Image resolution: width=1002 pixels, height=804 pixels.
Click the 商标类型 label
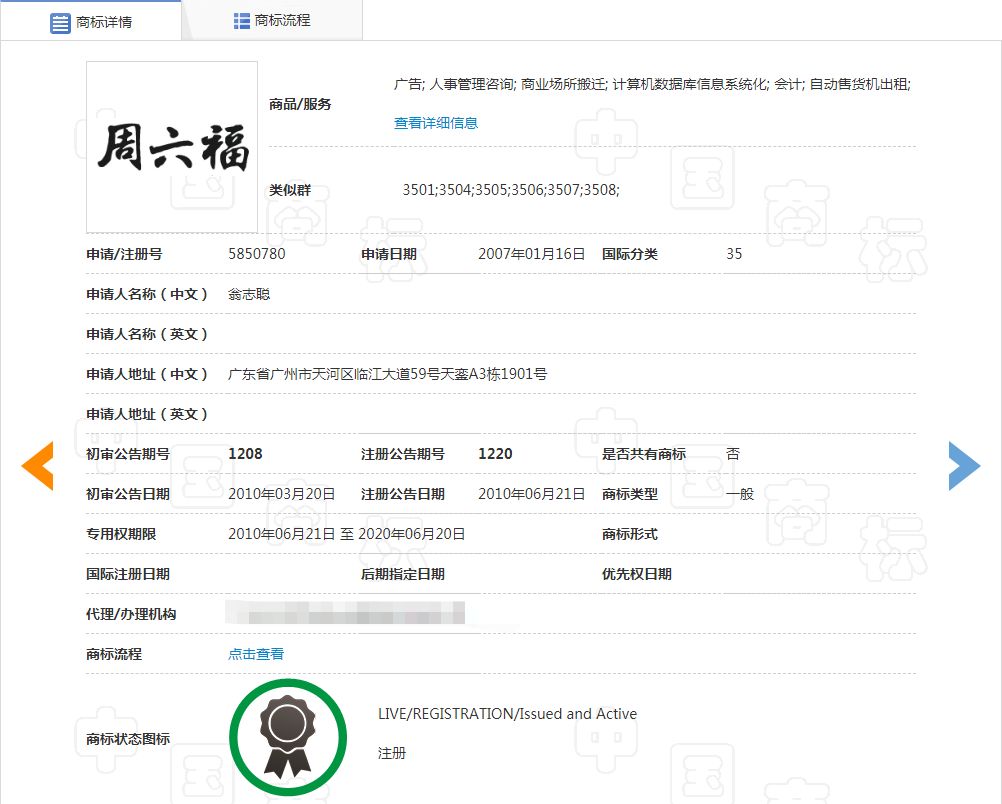click(629, 494)
